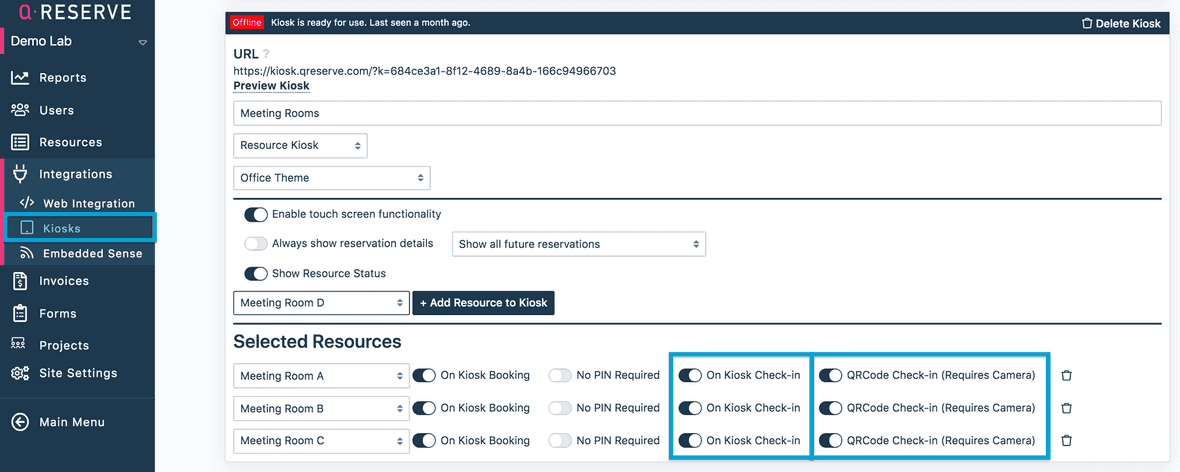The height and width of the screenshot is (472, 1180).
Task: Click the Main Menu back arrow icon
Action: [20, 422]
